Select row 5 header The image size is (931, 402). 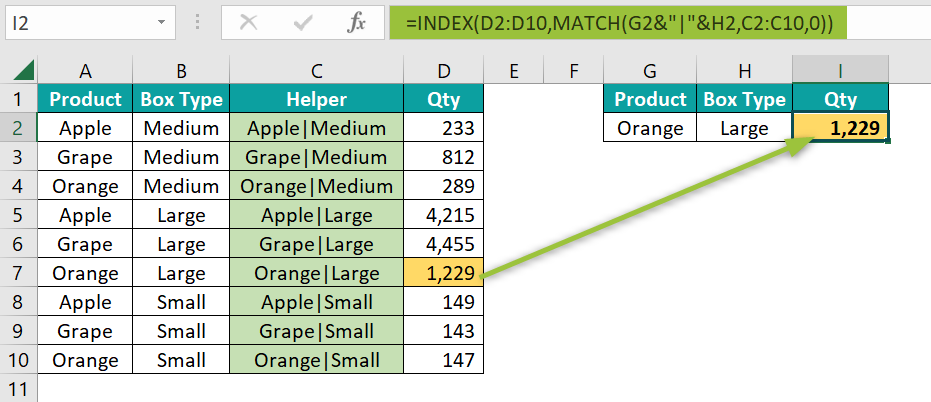point(18,214)
